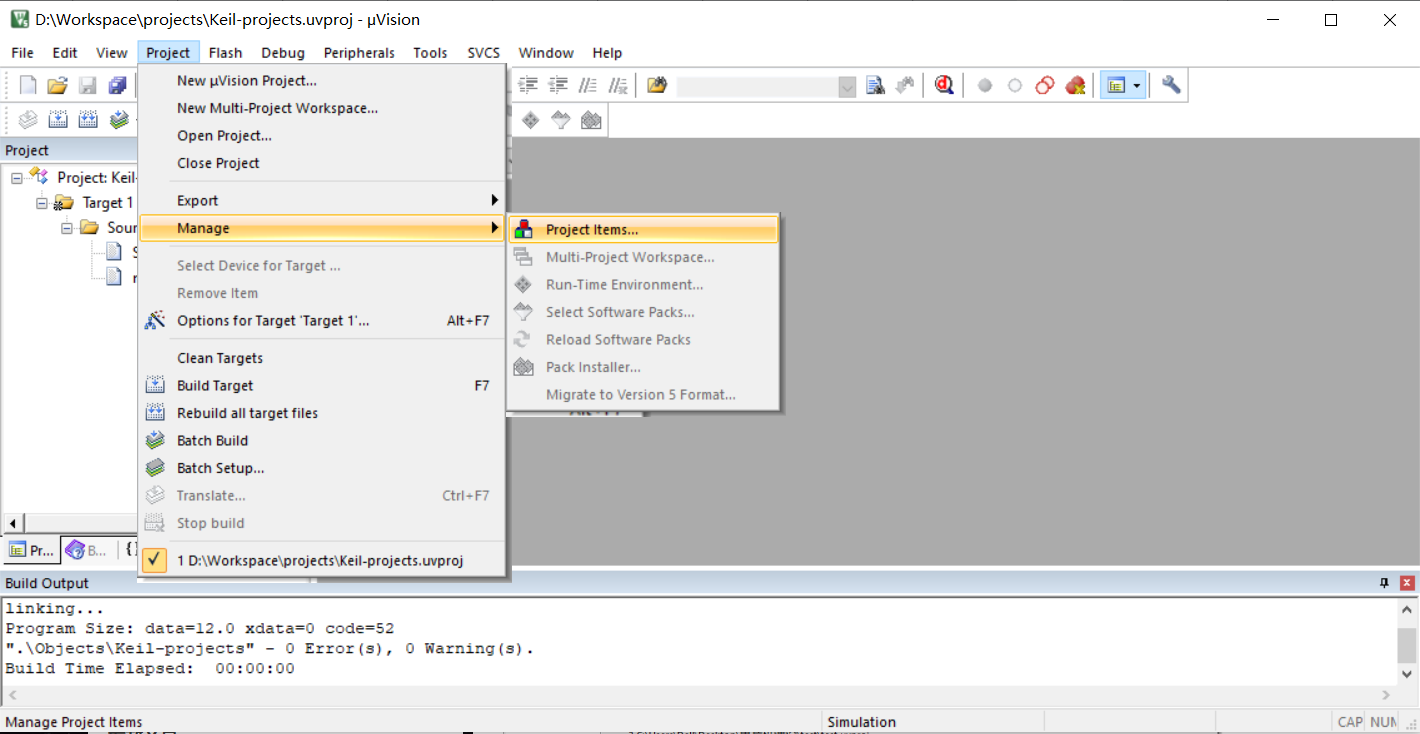This screenshot has height=734, width=1420.
Task: Select Target 1 in project tree
Action: pyautogui.click(x=107, y=203)
